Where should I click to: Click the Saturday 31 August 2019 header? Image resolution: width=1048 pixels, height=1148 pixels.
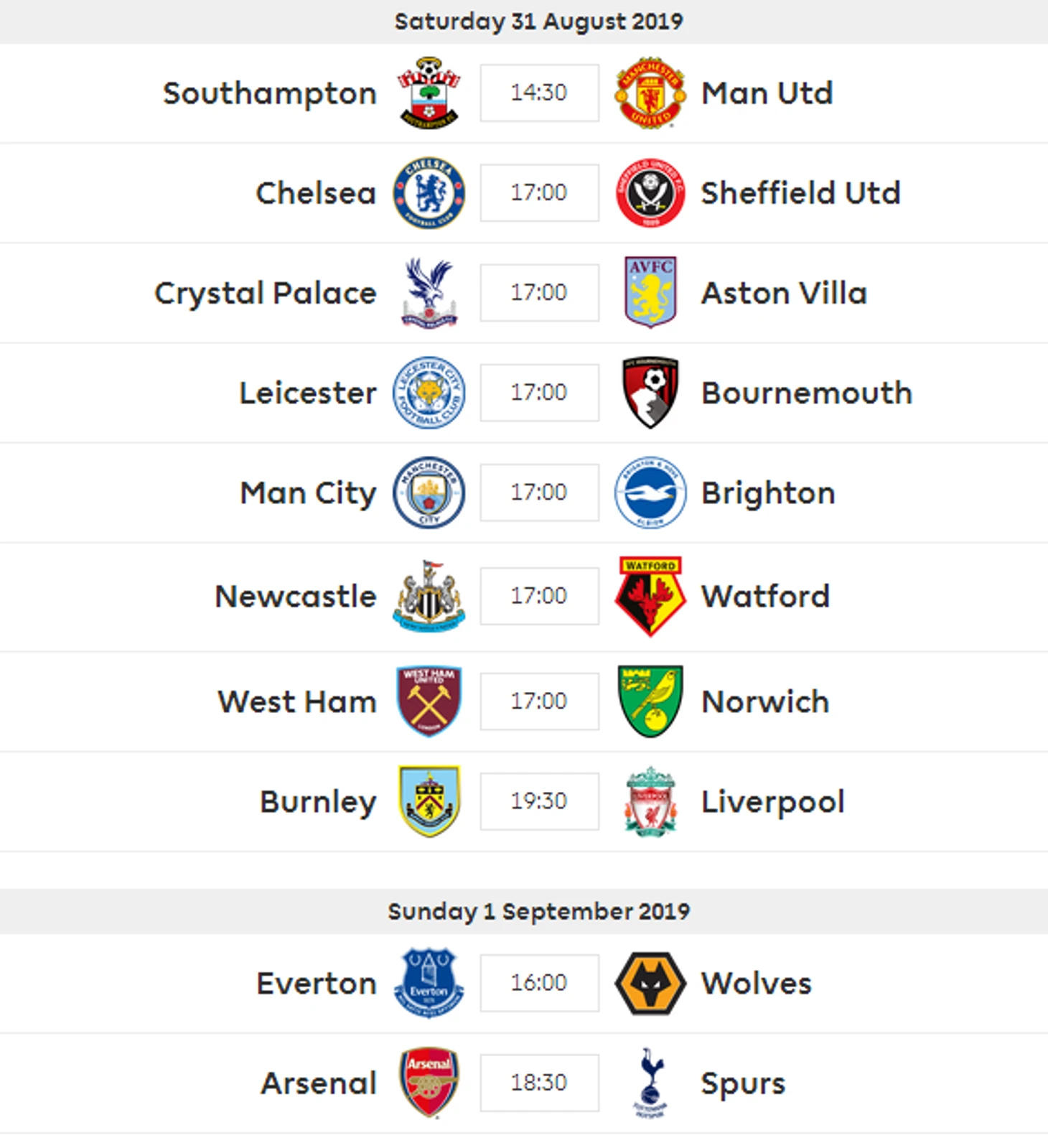[538, 22]
